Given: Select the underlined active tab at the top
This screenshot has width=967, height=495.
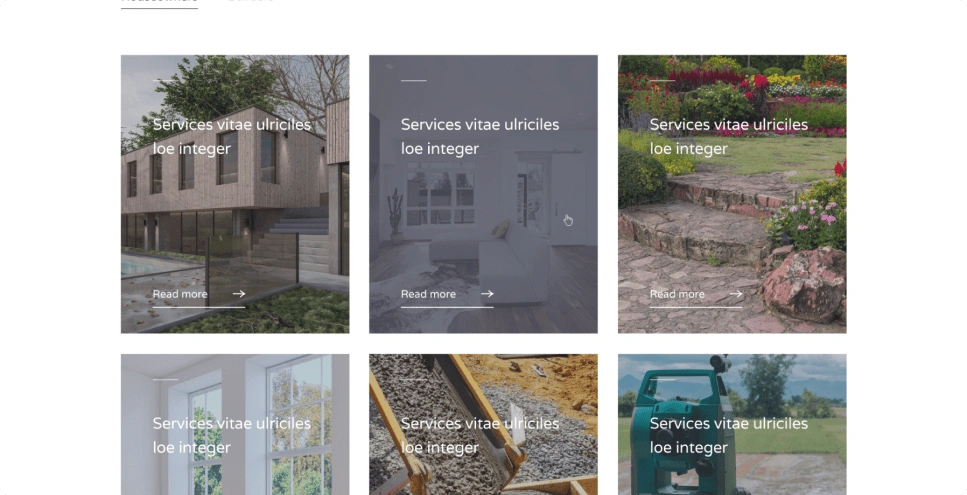Looking at the screenshot, I should [159, 2].
